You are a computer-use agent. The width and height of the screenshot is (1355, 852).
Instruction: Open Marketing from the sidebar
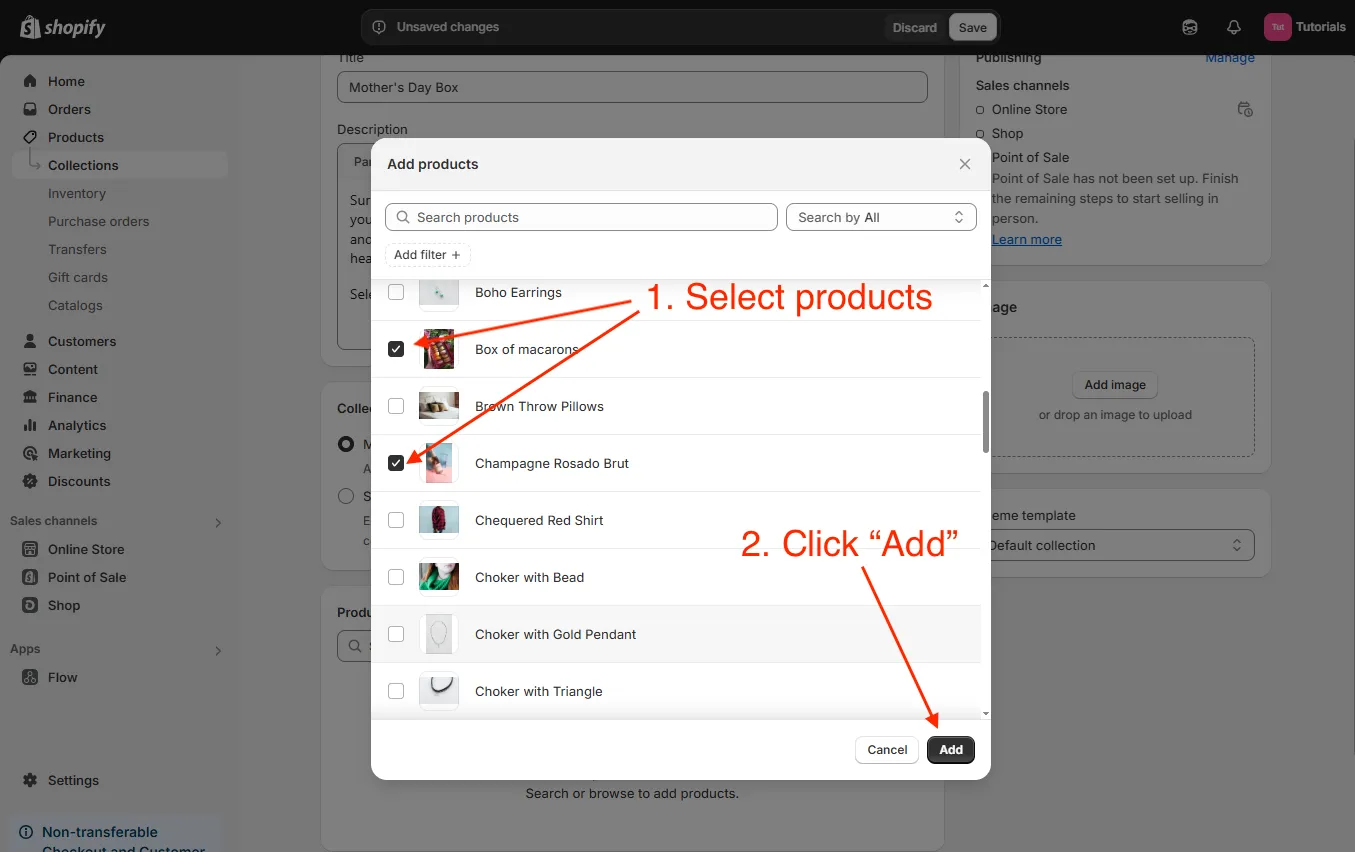[x=79, y=453]
